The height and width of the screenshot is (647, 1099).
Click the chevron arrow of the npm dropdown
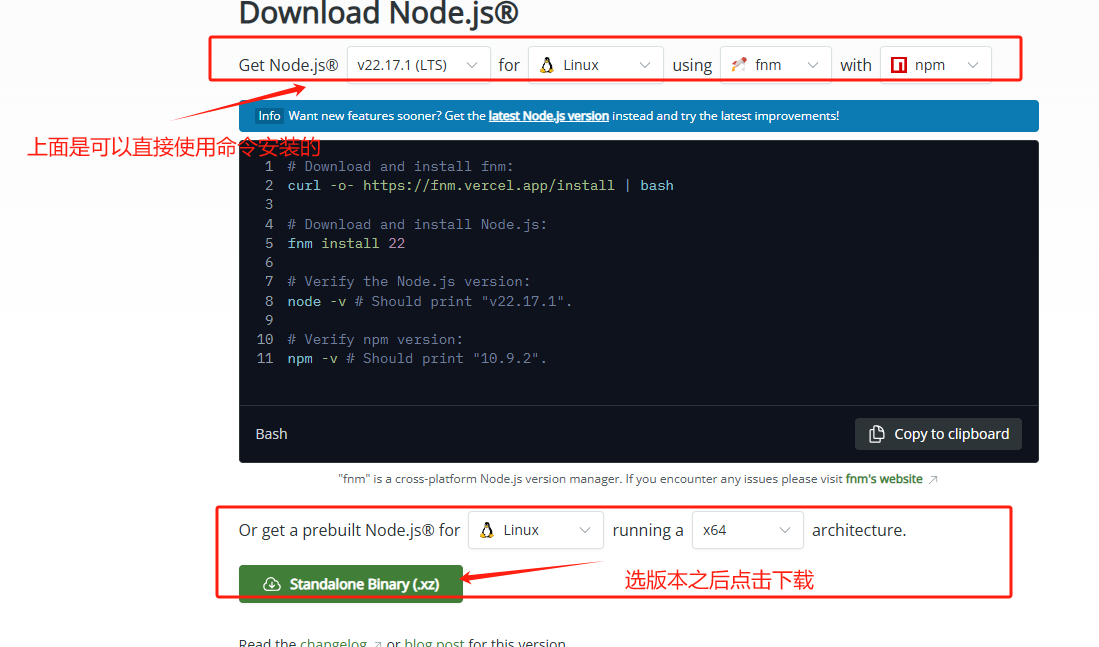pos(973,65)
